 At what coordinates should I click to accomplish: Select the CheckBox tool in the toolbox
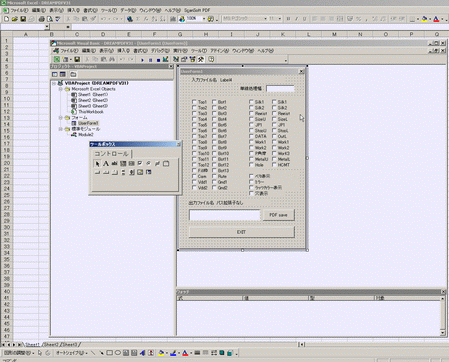click(x=140, y=163)
